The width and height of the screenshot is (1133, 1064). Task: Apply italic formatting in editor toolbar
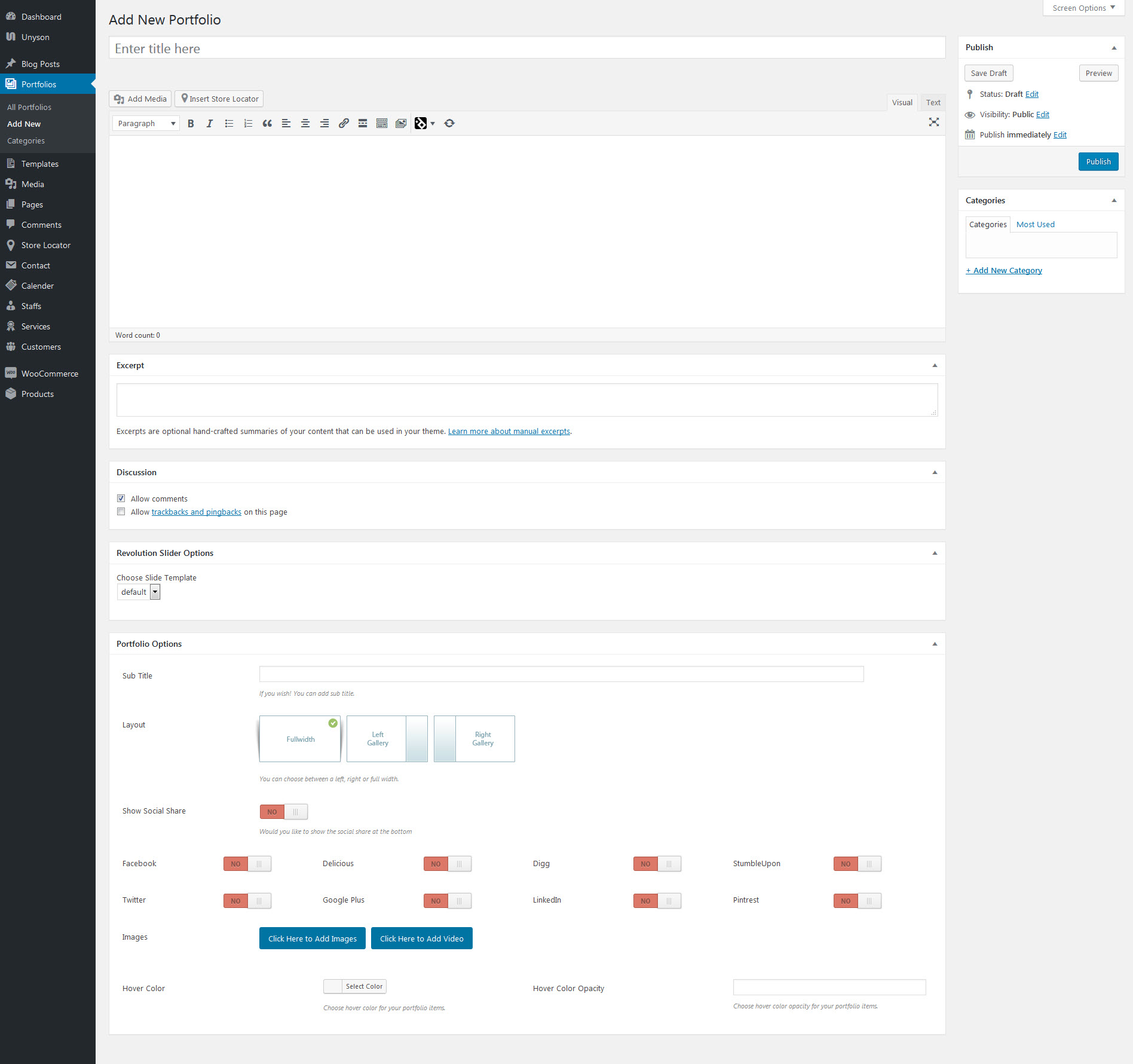point(209,123)
